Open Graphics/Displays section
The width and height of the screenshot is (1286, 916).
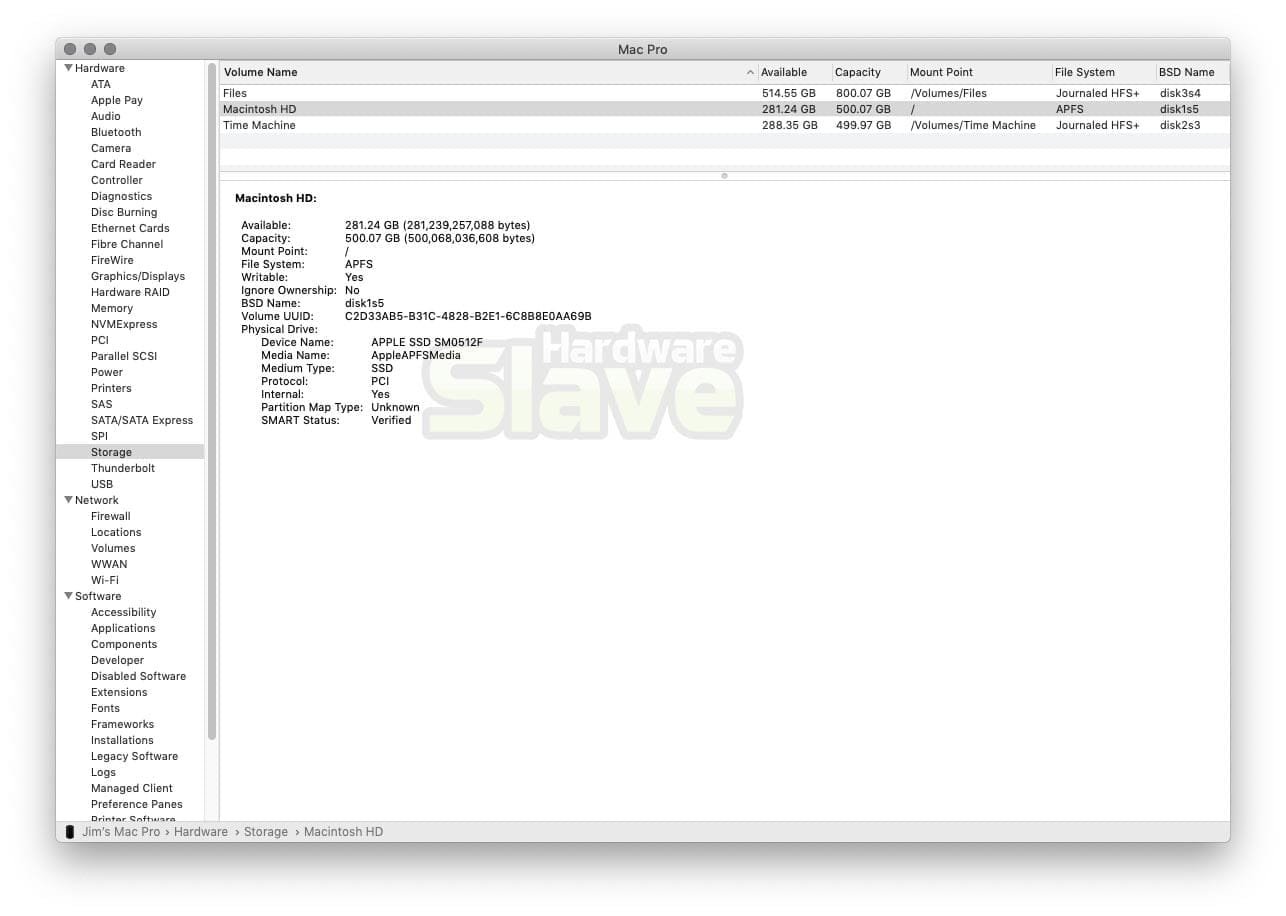coord(138,276)
